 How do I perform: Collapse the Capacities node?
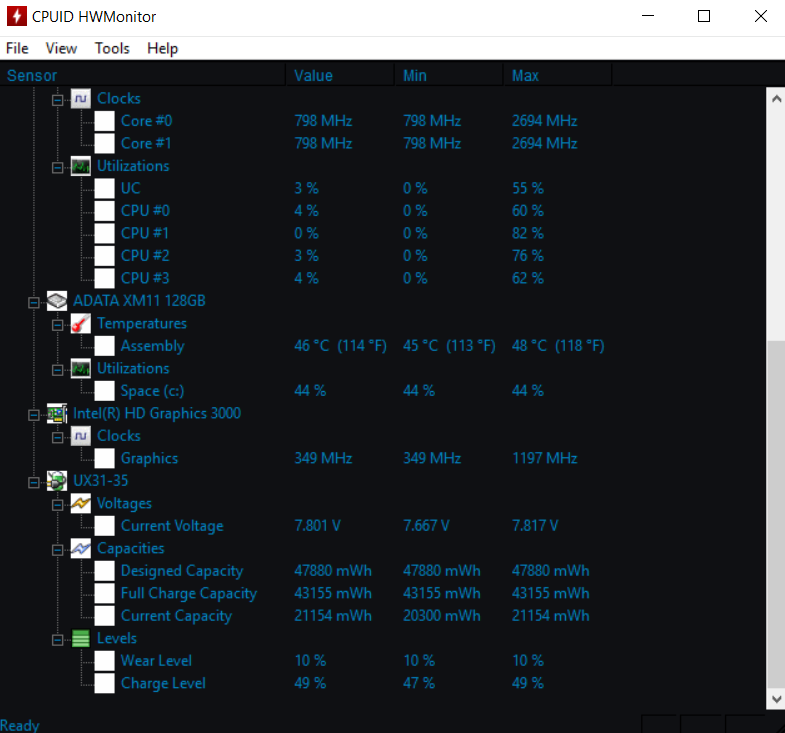coord(58,550)
